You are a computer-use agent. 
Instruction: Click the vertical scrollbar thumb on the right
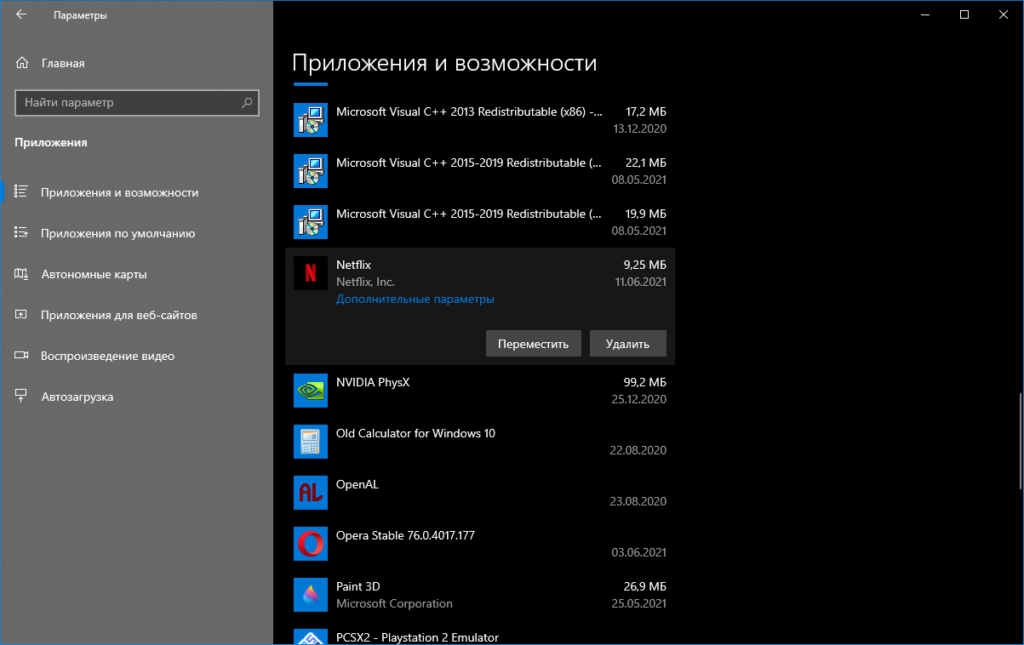click(1020, 441)
